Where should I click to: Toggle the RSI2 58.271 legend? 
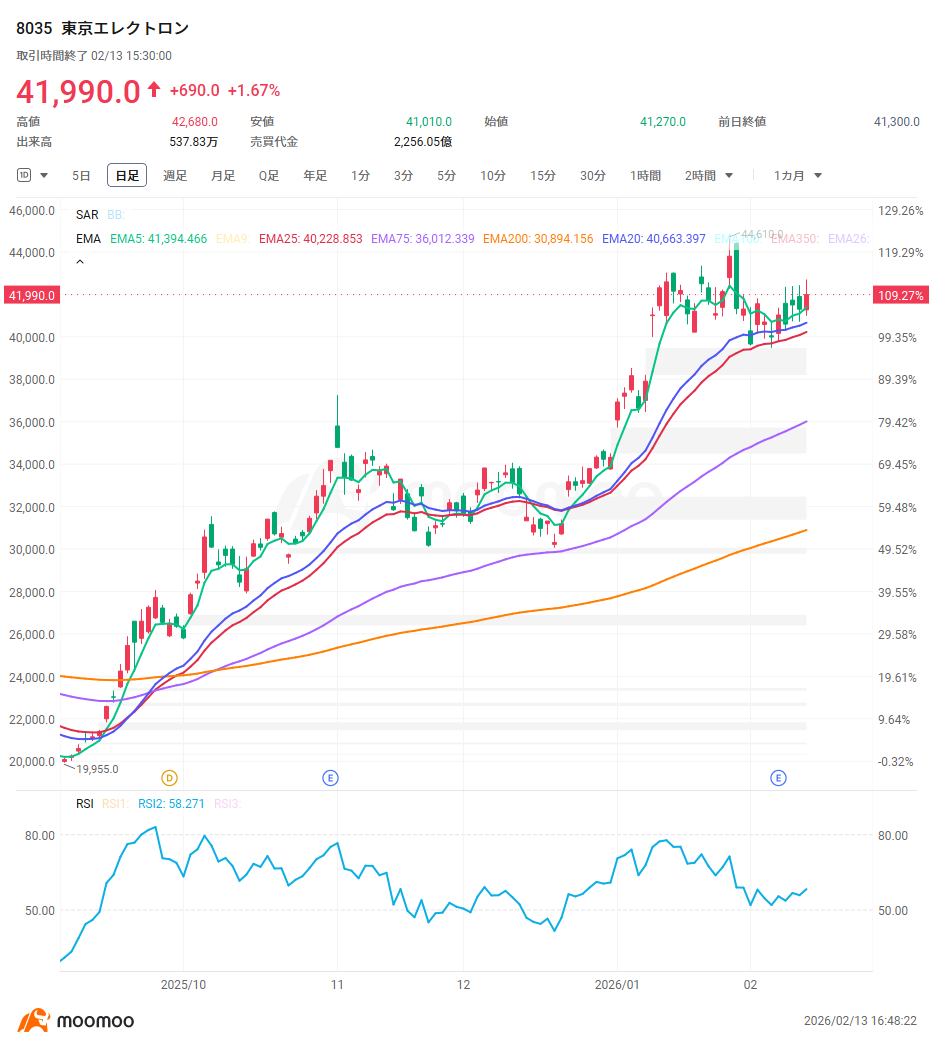(x=171, y=803)
